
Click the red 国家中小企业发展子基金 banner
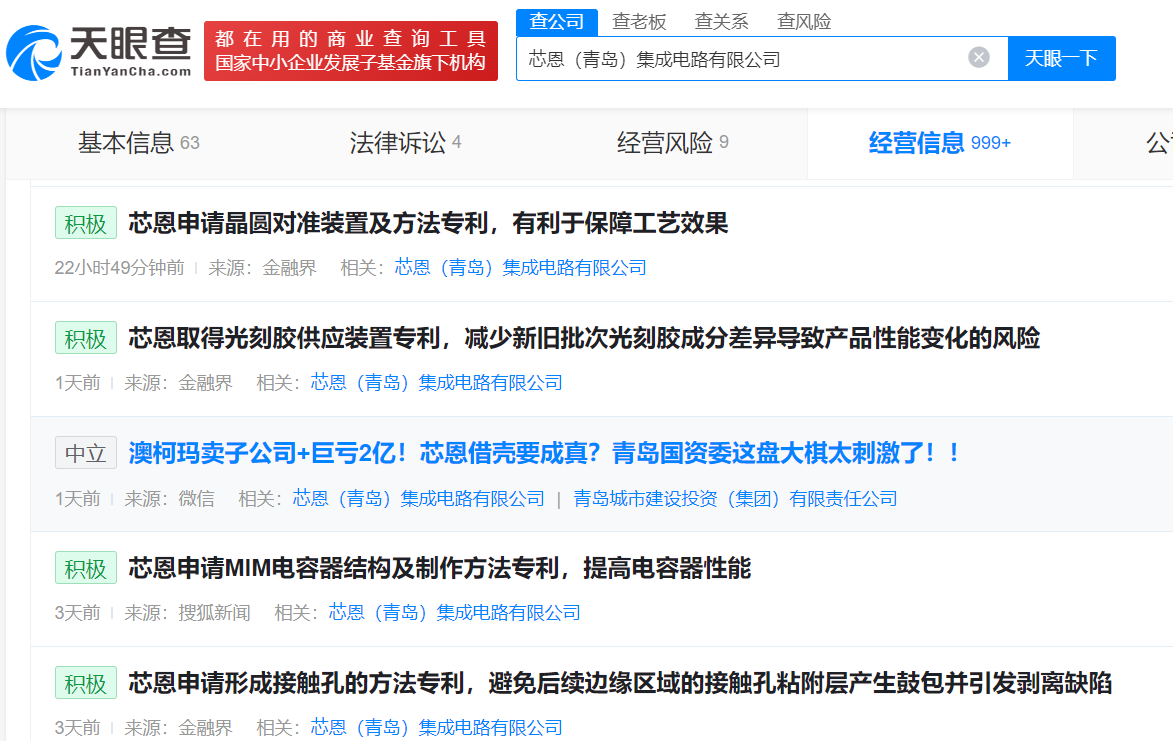tap(351, 51)
